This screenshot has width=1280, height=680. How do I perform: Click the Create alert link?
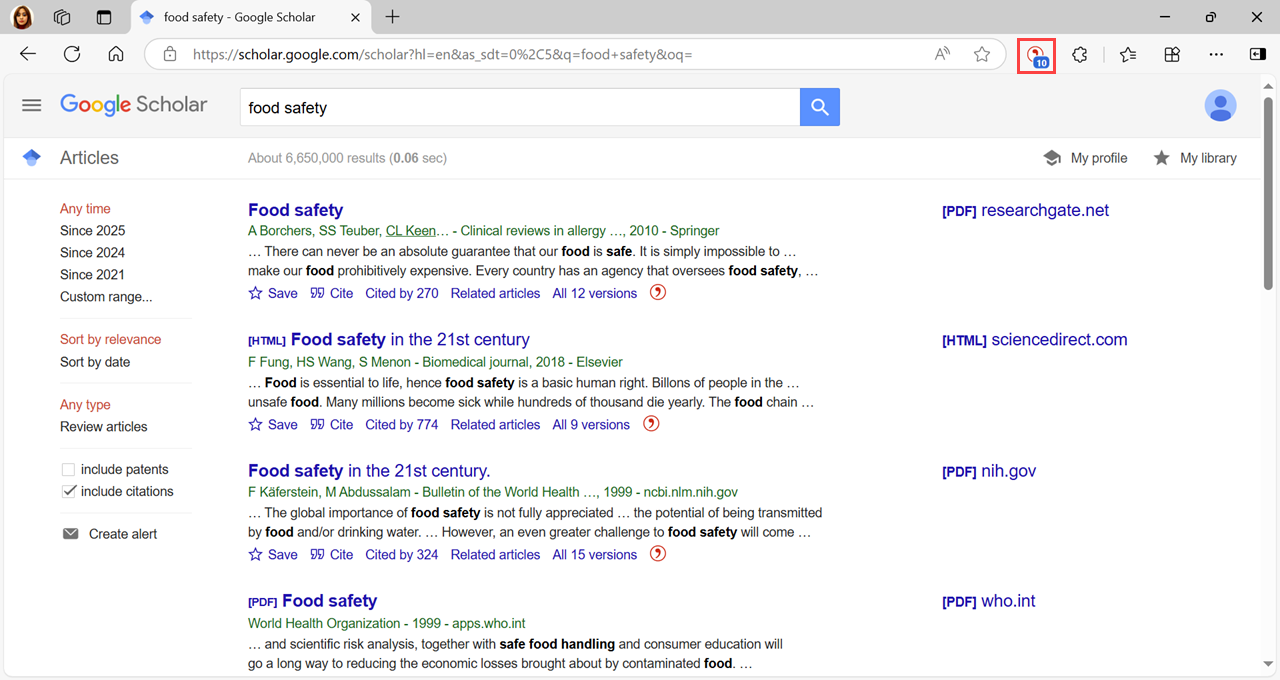click(122, 534)
